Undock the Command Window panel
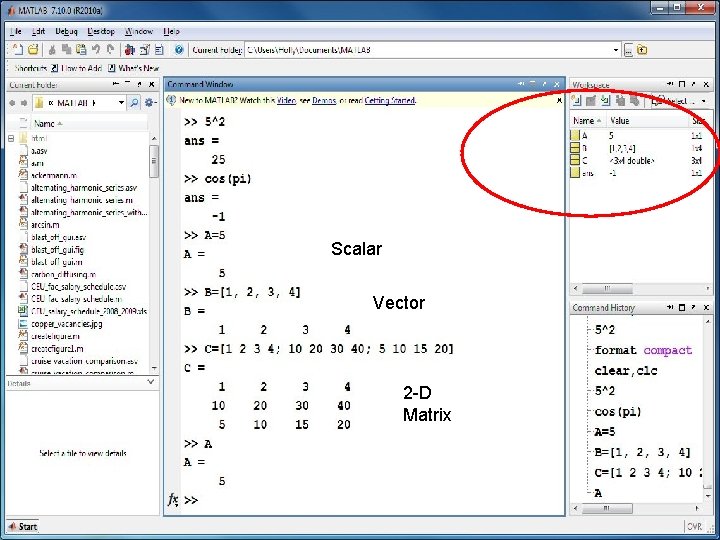 pyautogui.click(x=545, y=84)
